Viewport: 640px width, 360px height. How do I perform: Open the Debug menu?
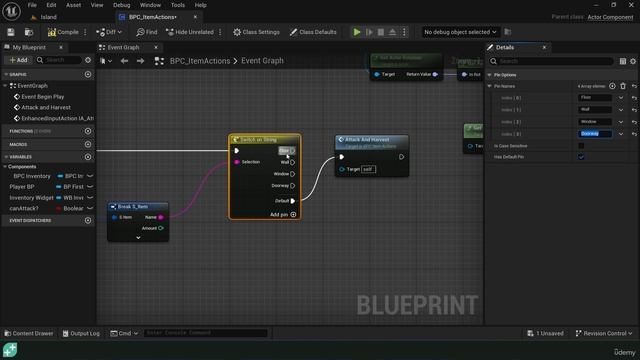[x=121, y=5]
